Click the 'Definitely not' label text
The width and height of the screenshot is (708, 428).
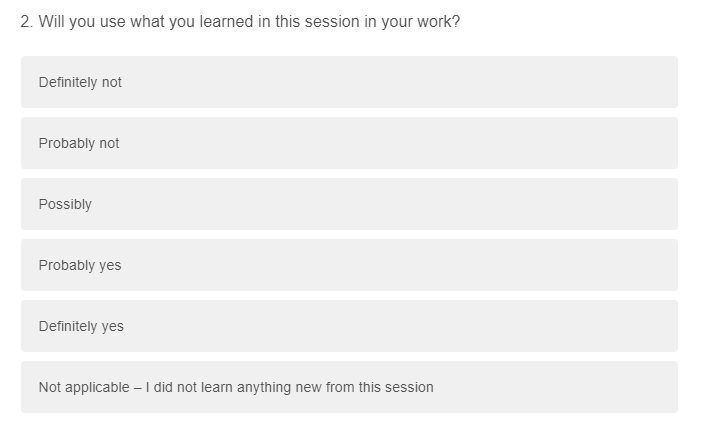80,82
